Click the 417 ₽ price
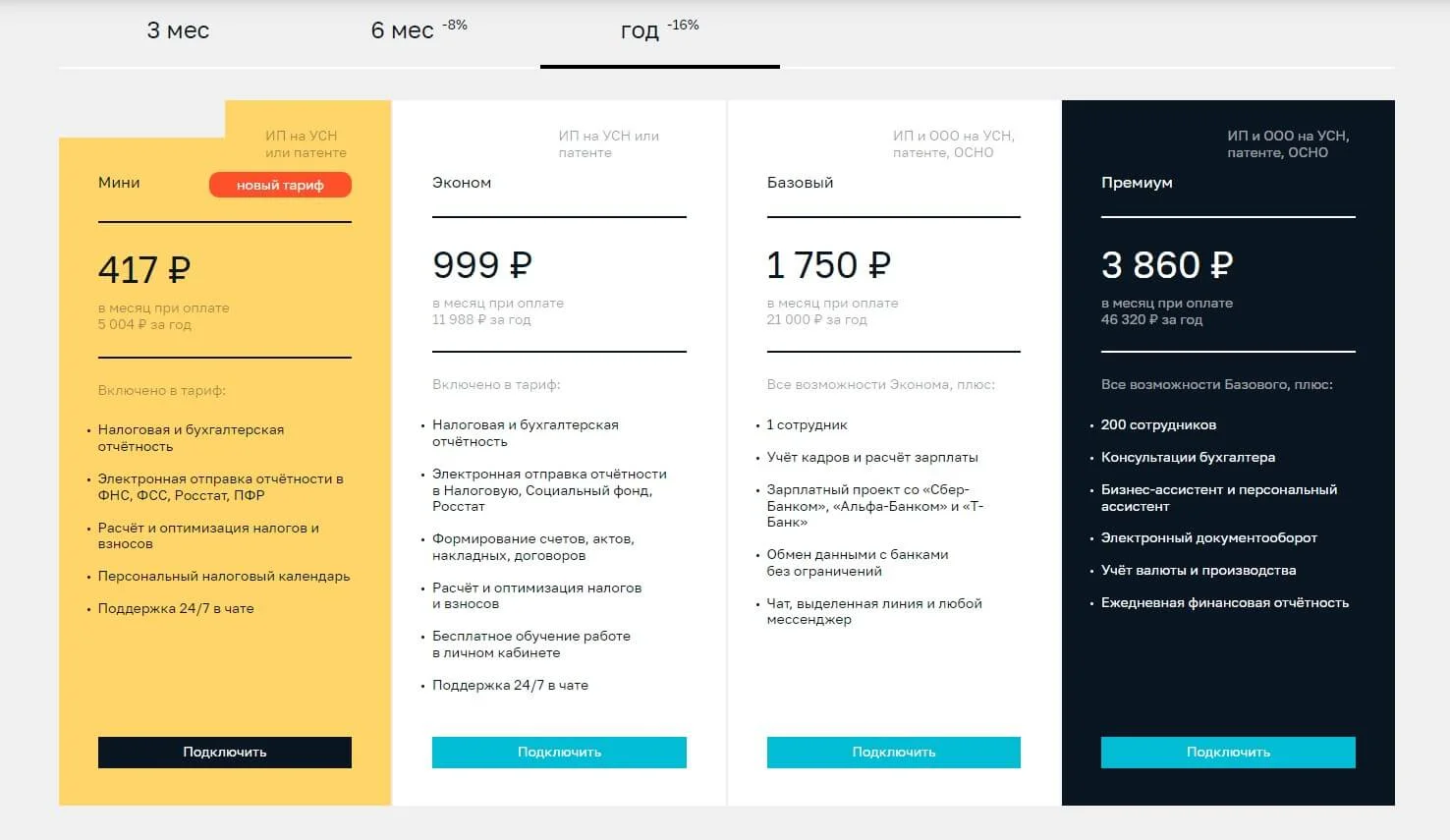The image size is (1450, 840). coord(144,269)
